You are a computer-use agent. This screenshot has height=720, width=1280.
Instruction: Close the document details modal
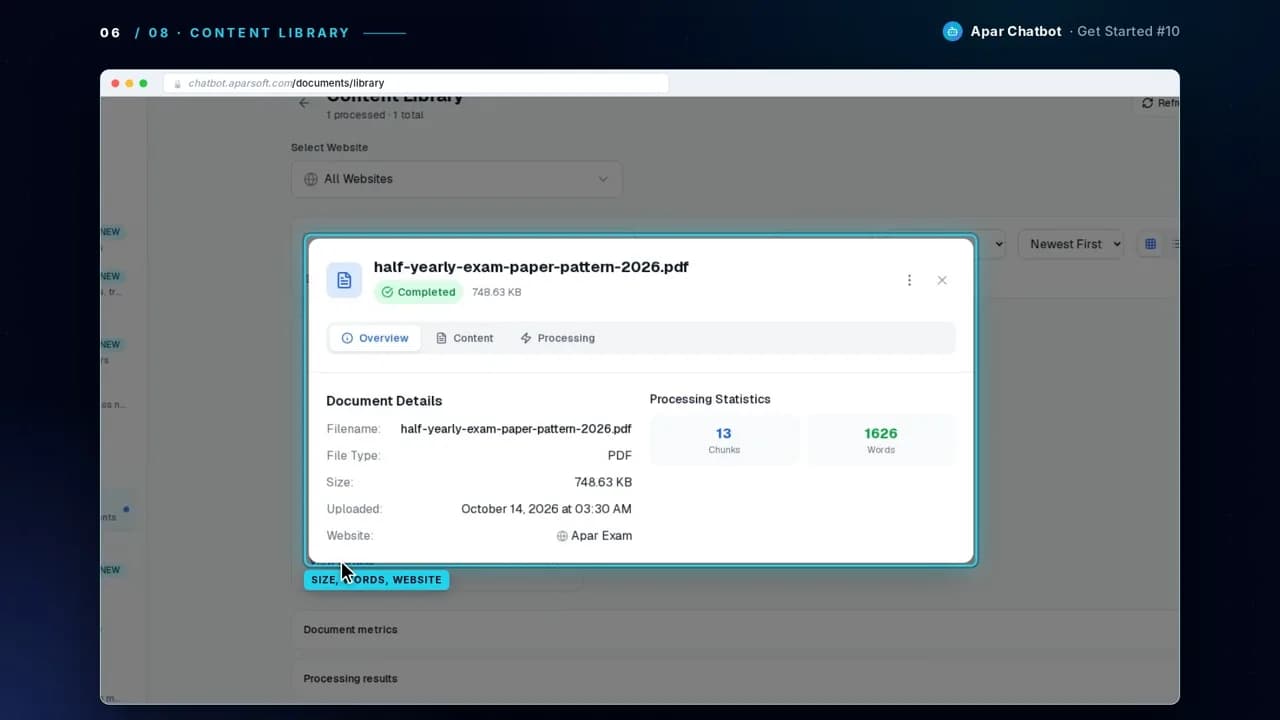coord(942,280)
